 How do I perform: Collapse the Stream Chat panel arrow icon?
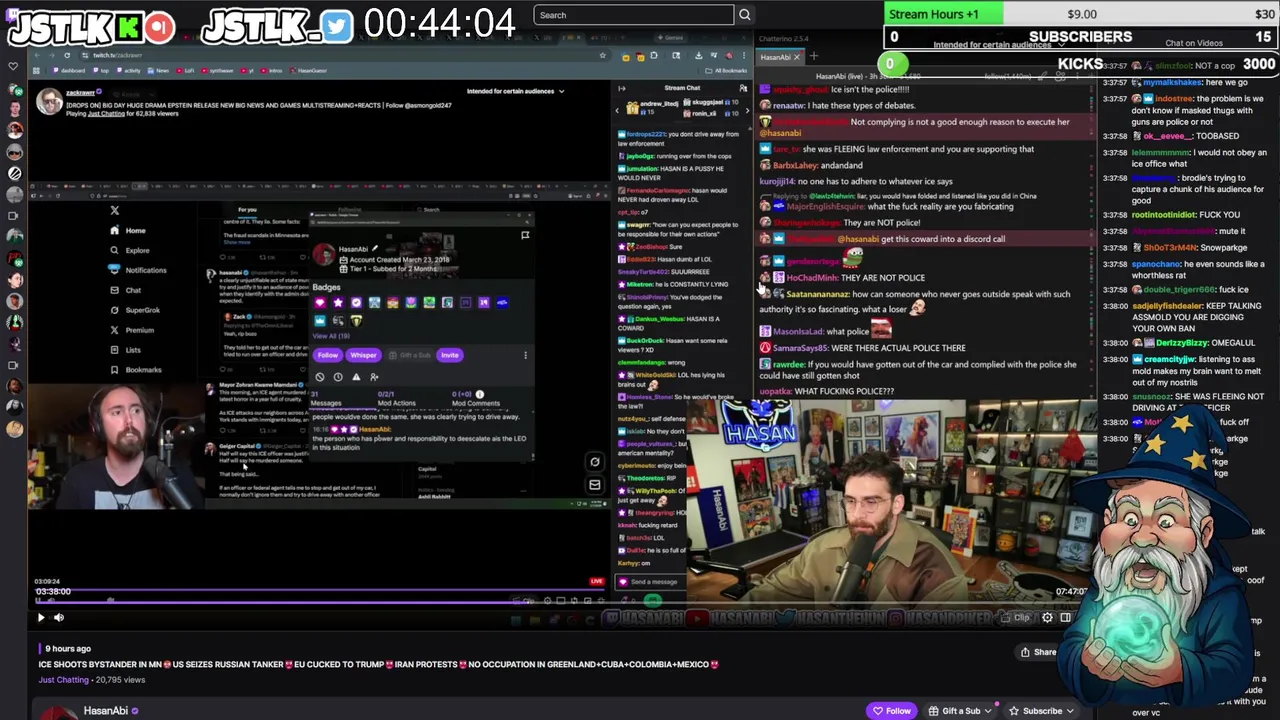(621, 88)
